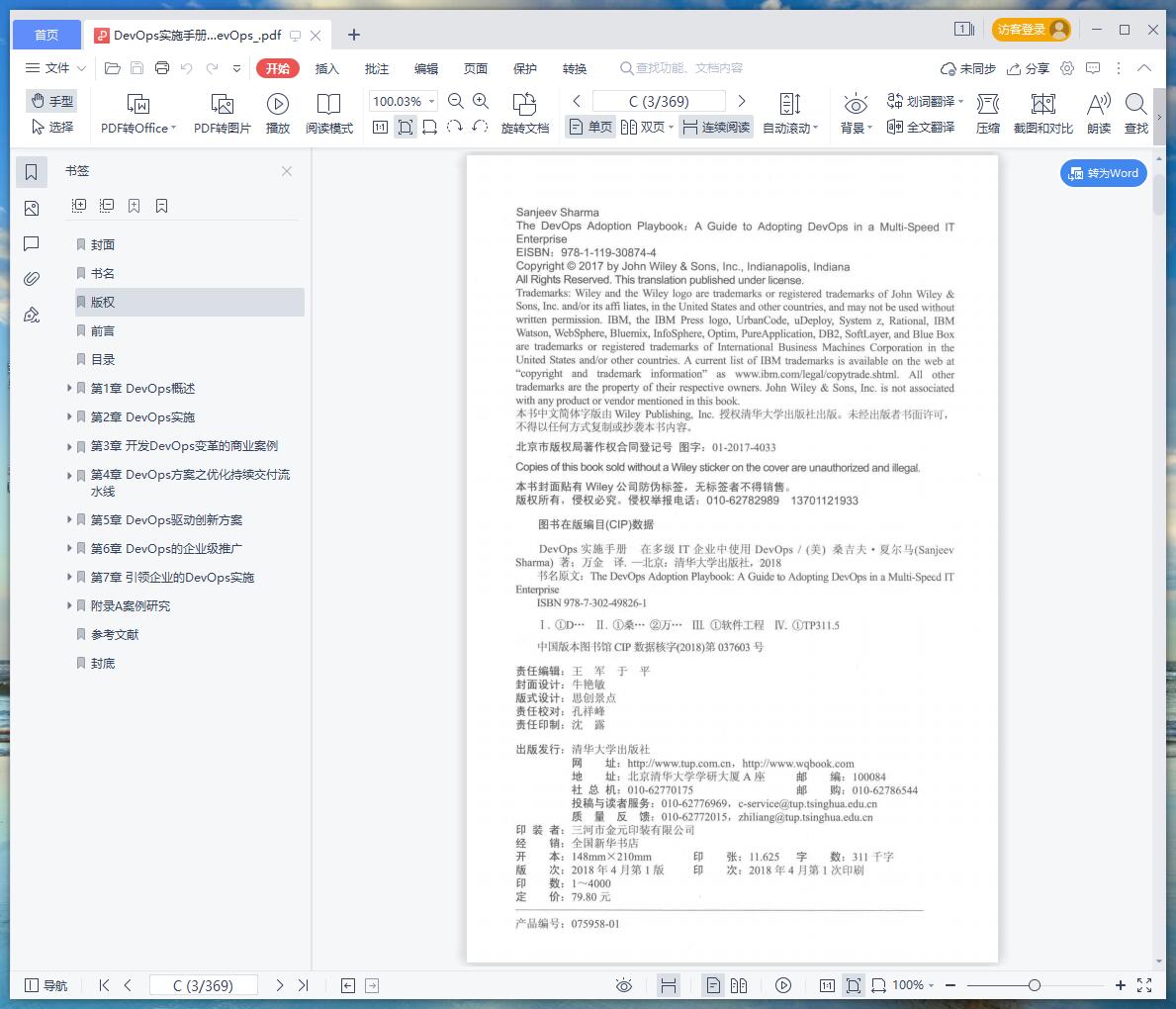
Task: Click the settings gear icon in menu bar
Action: click(x=1067, y=68)
